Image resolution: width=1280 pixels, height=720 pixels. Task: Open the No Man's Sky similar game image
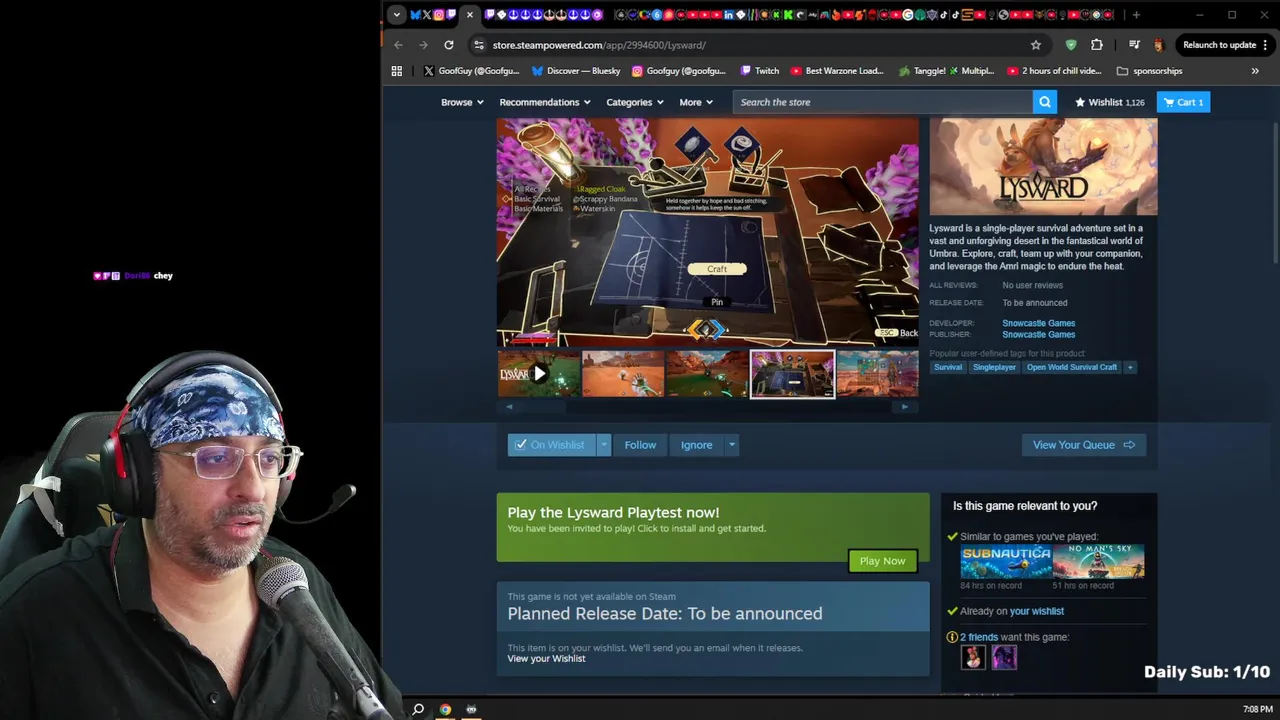[x=1098, y=562]
